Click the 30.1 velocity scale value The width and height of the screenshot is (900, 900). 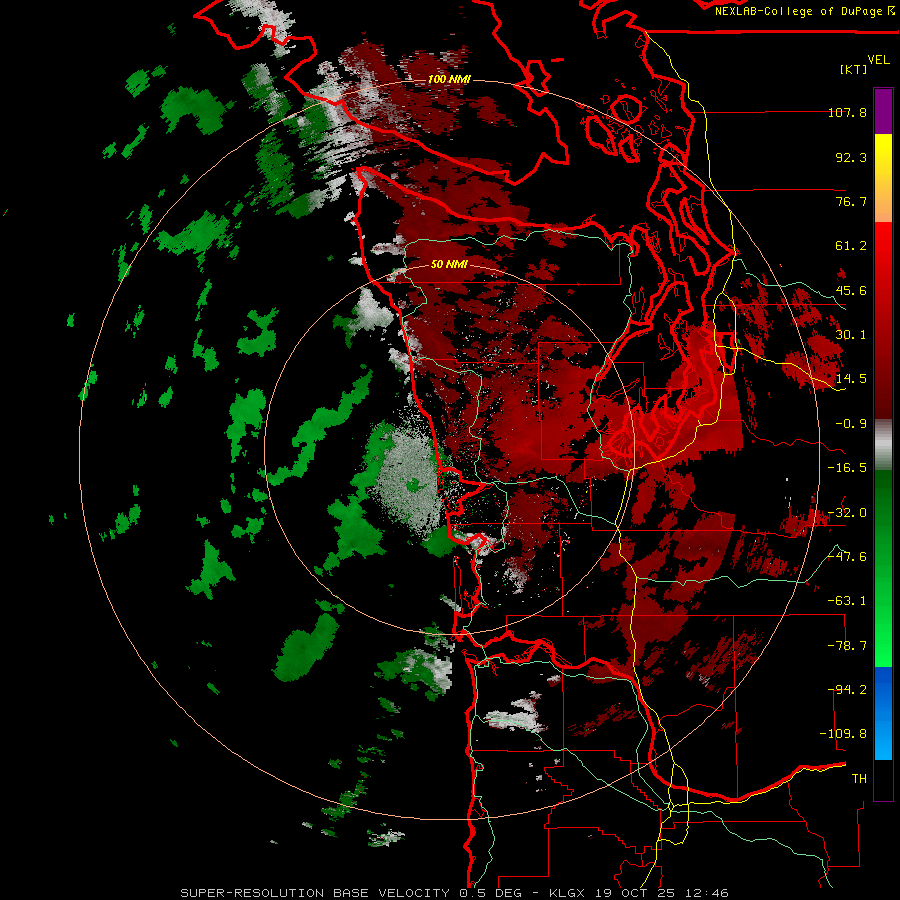pos(851,335)
